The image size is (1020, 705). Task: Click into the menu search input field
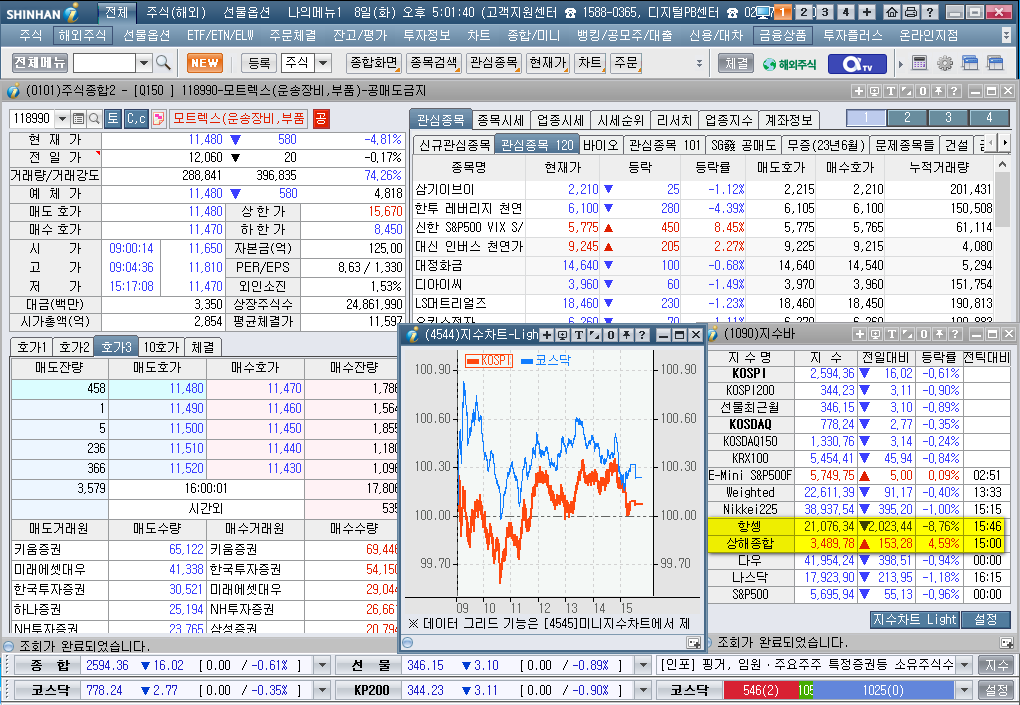[104, 63]
